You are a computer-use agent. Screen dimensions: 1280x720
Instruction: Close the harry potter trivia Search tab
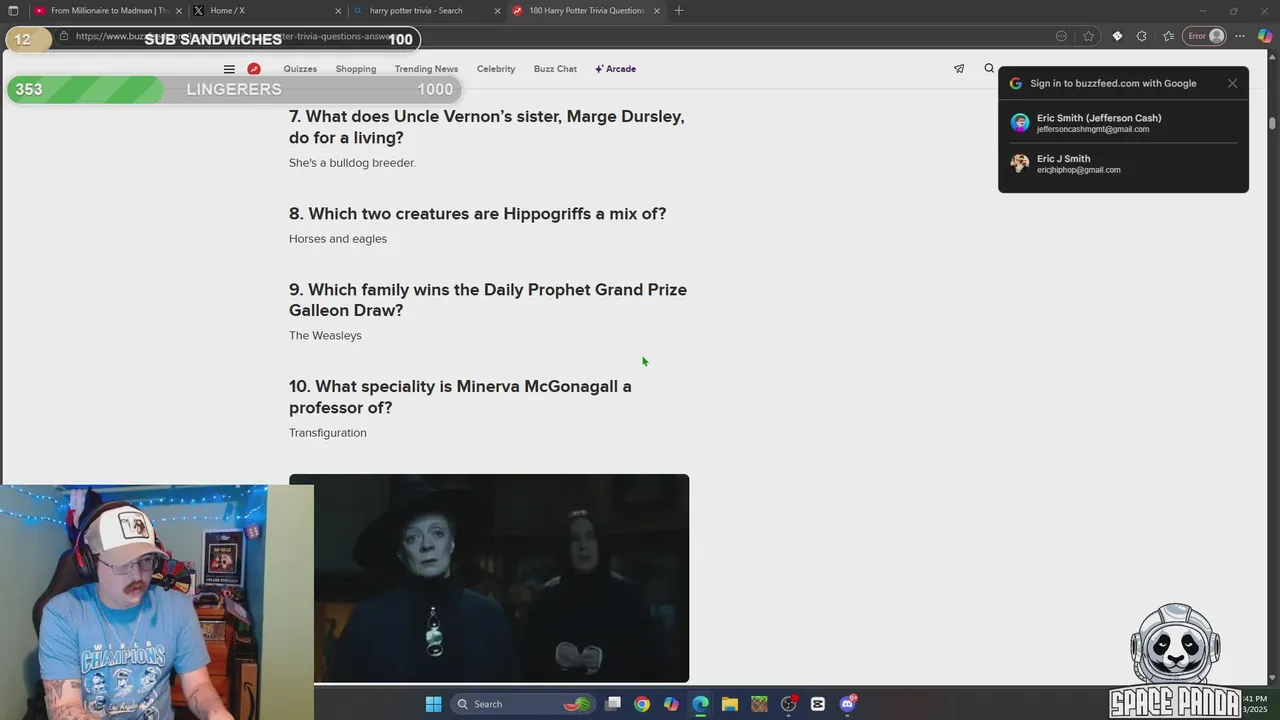pyautogui.click(x=497, y=11)
